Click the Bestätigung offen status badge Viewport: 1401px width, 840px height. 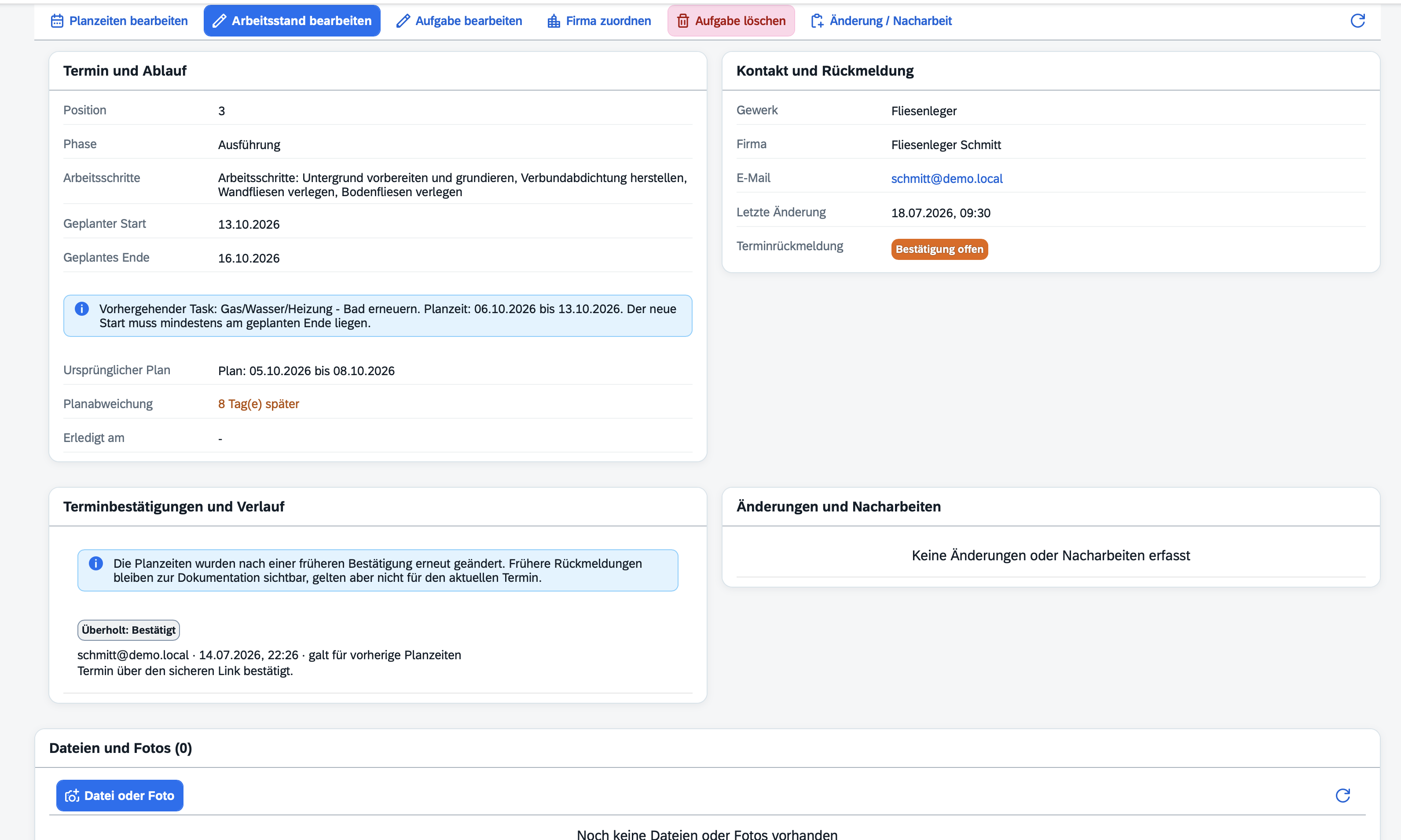pos(939,249)
